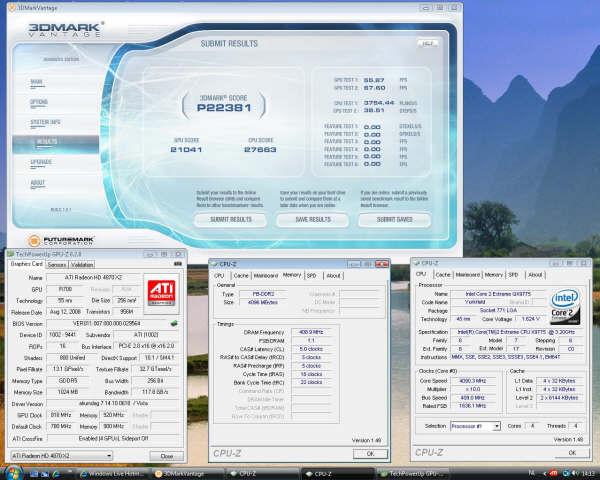The height and width of the screenshot is (480, 600).
Task: Click the memory Size value 4096 MBytes
Action: tap(263, 302)
